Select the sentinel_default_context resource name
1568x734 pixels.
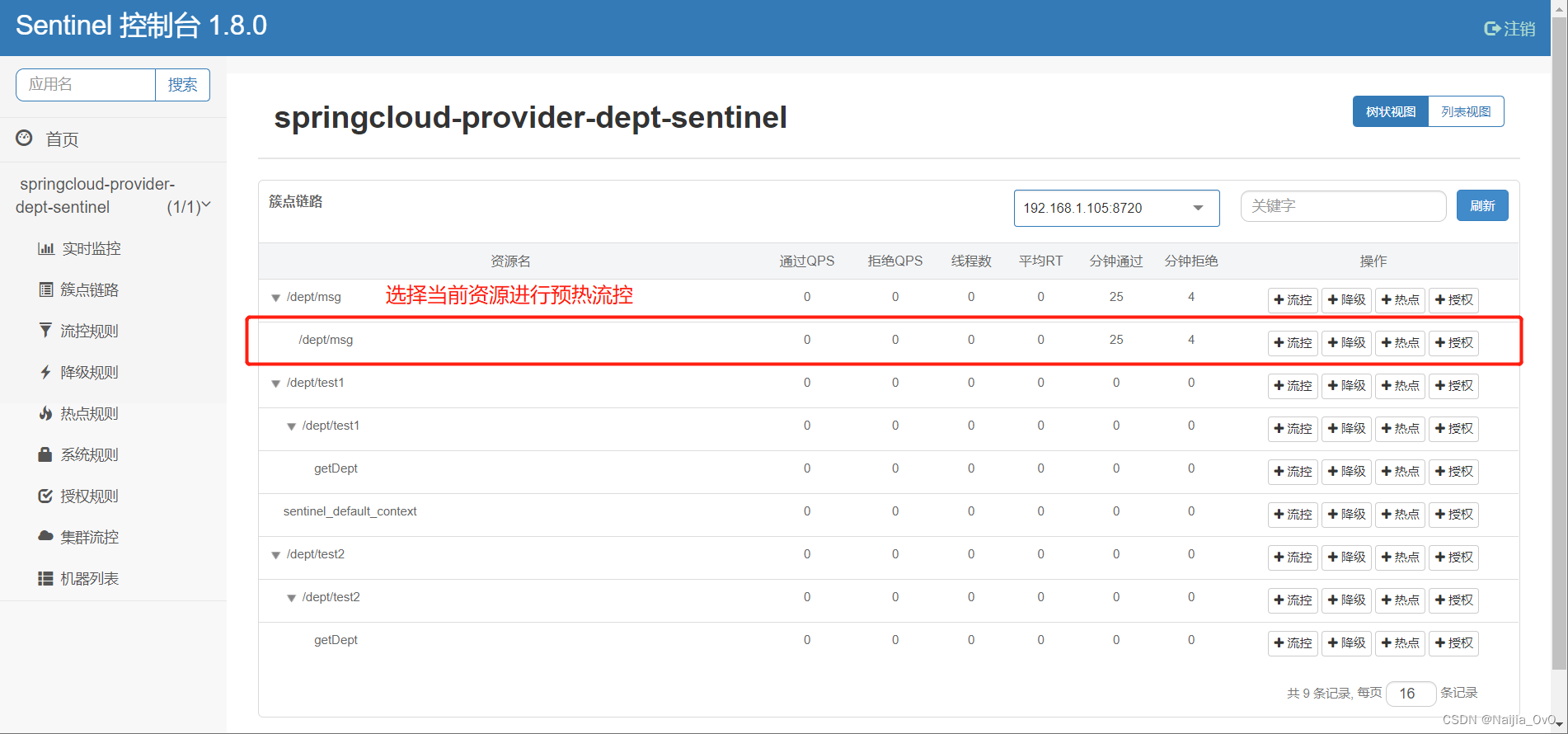coord(350,511)
